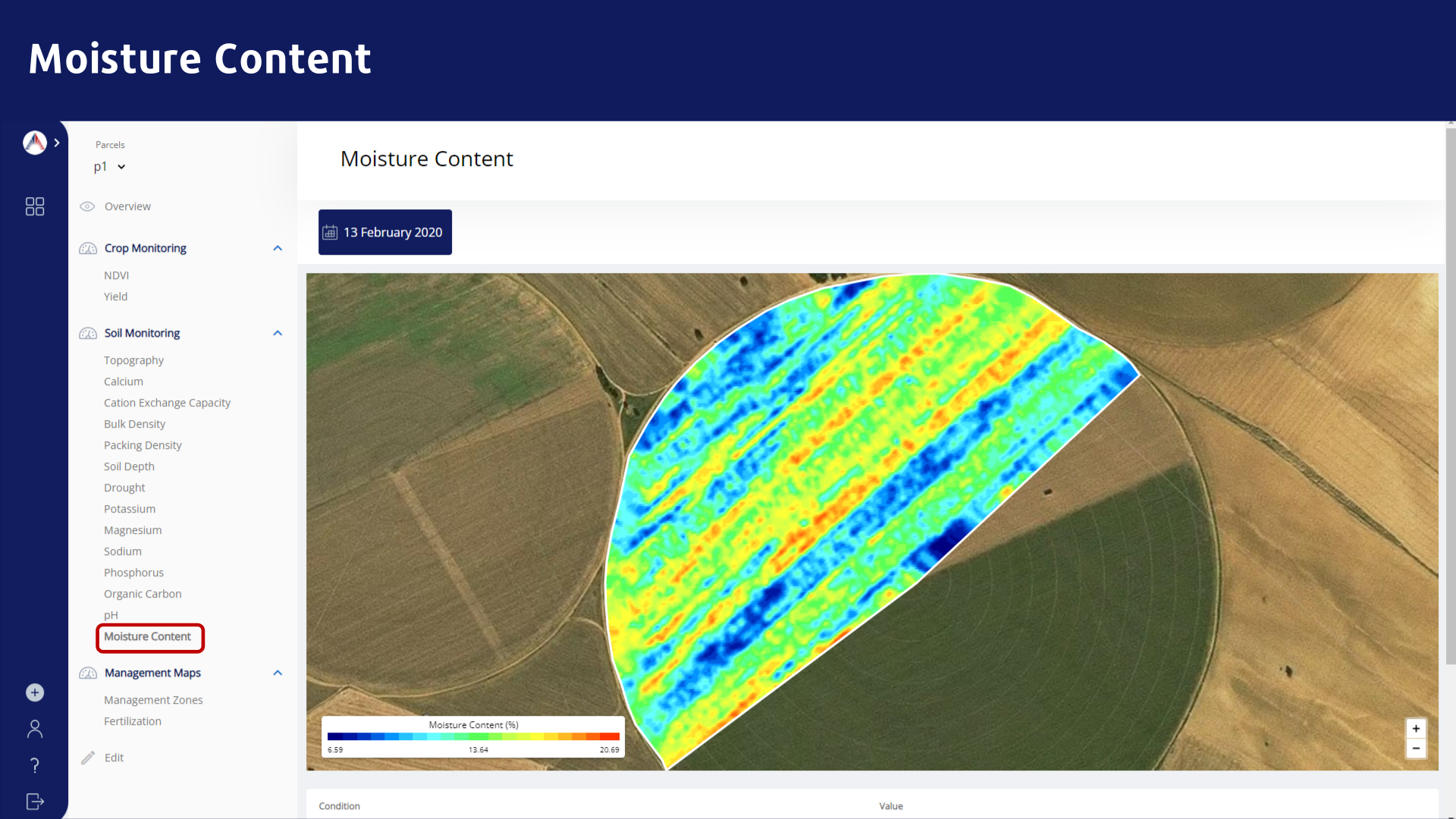Open the dashboard grid icon

[35, 206]
